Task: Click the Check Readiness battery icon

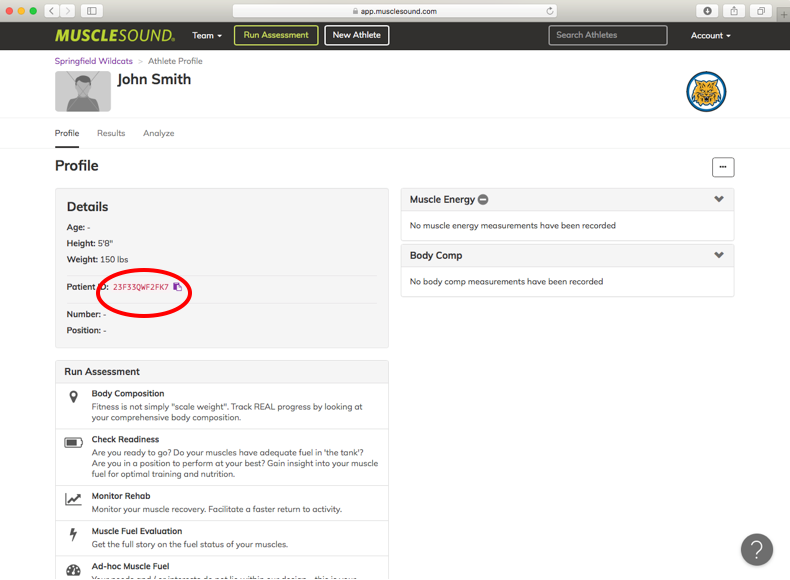Action: coord(74,442)
